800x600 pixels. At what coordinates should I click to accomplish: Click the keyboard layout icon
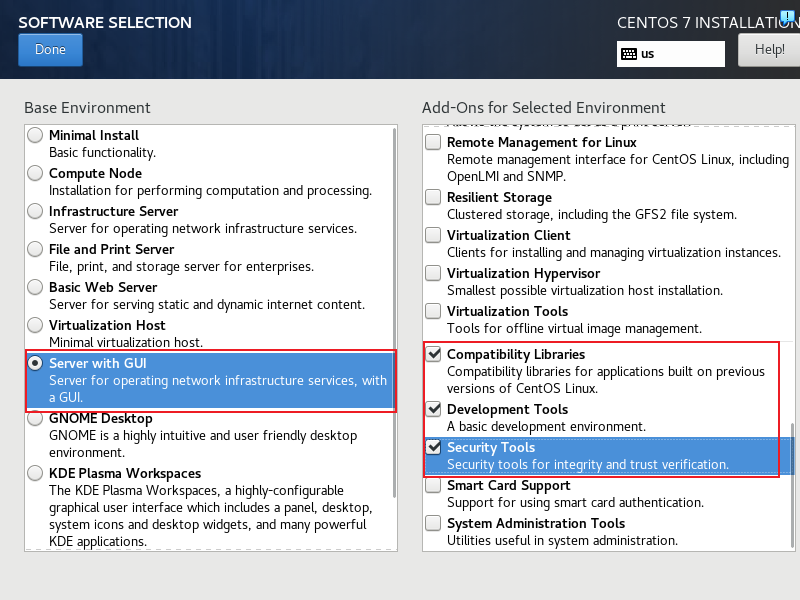[x=629, y=54]
